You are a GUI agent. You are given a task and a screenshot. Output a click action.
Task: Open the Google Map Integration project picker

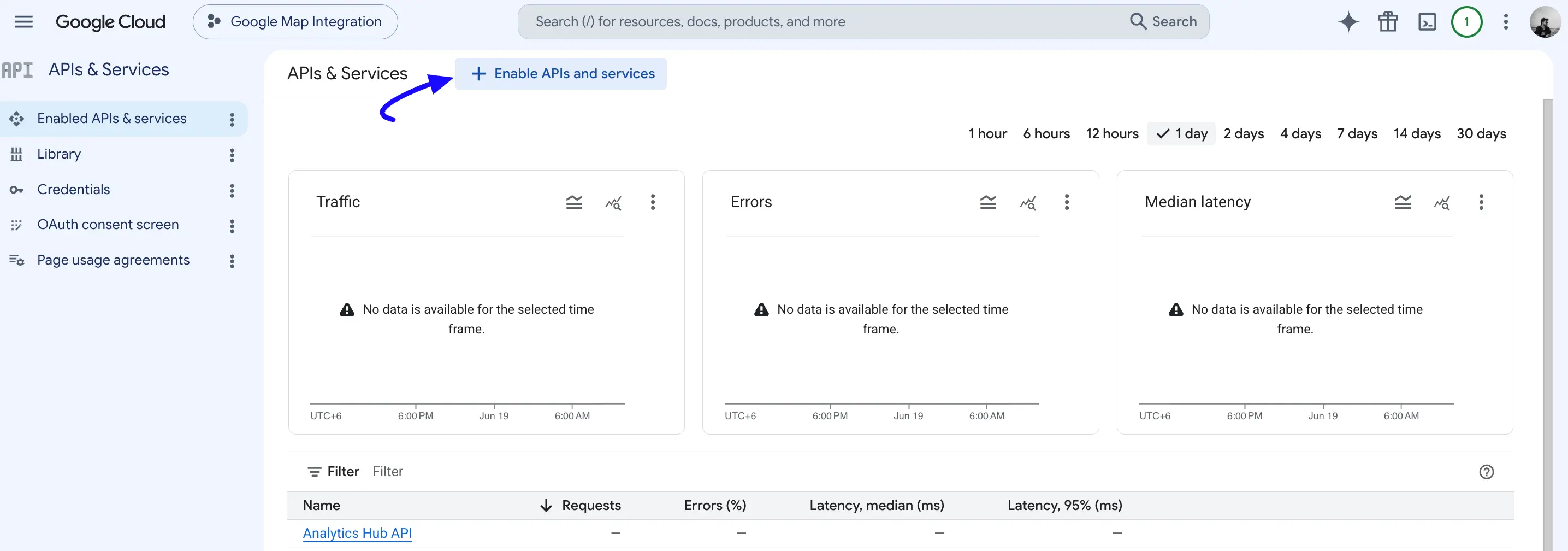click(x=295, y=22)
